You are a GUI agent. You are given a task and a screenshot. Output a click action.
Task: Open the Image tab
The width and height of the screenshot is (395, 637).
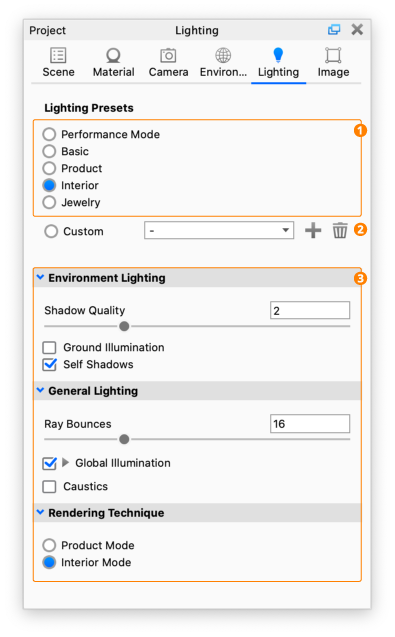[333, 62]
